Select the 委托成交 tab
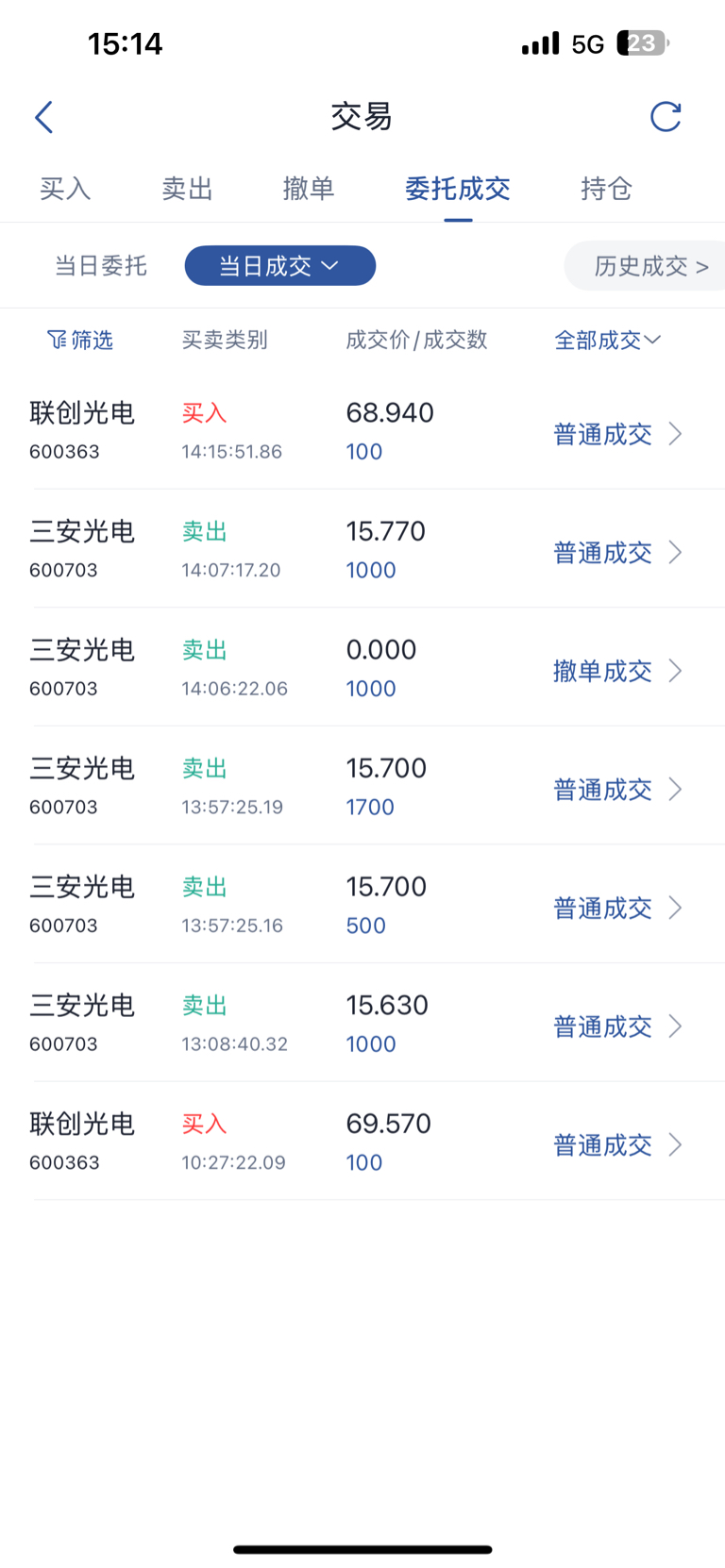Viewport: 725px width, 1568px height. point(457,189)
